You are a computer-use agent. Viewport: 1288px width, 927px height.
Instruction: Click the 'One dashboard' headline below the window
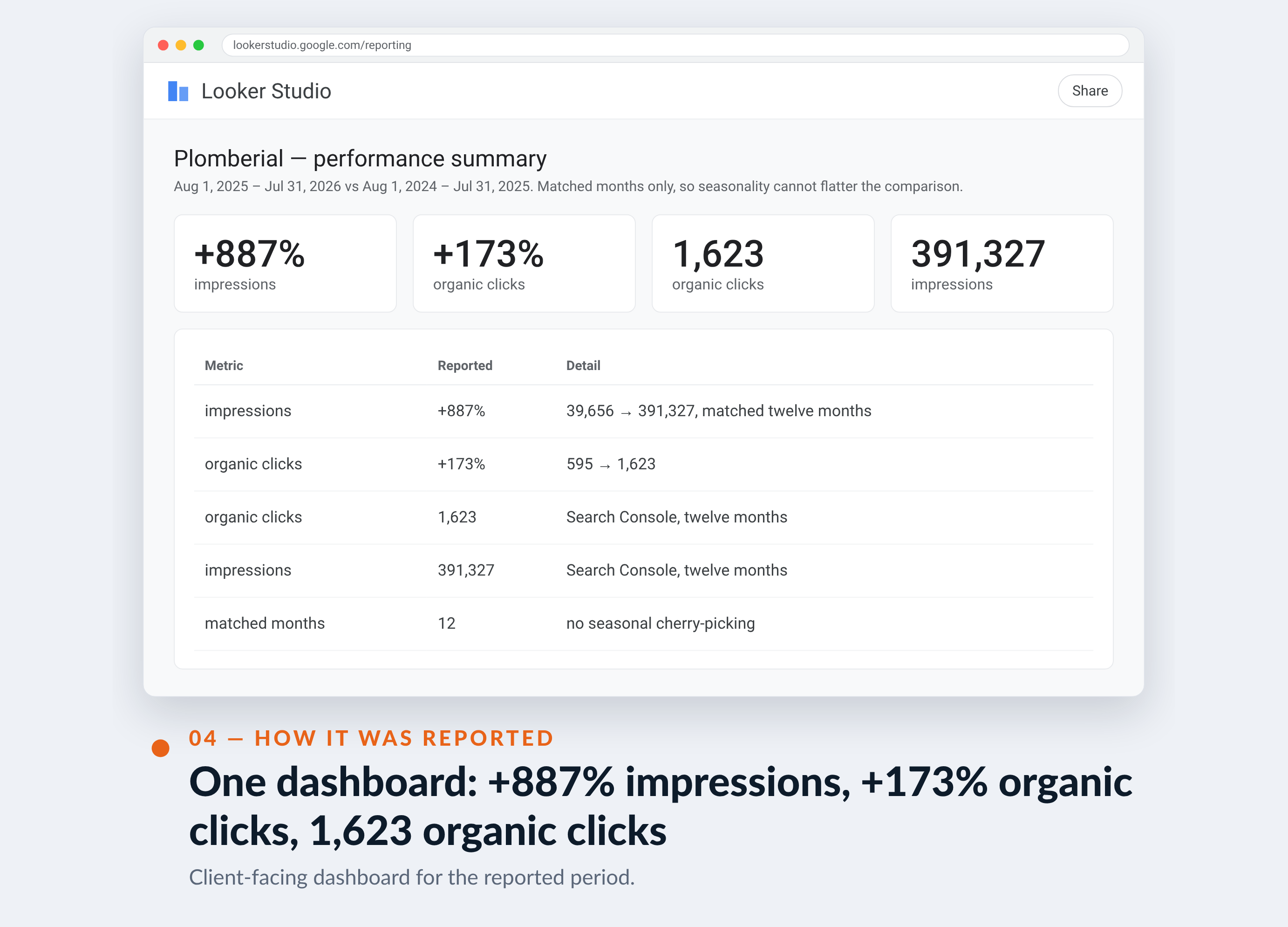coord(661,806)
